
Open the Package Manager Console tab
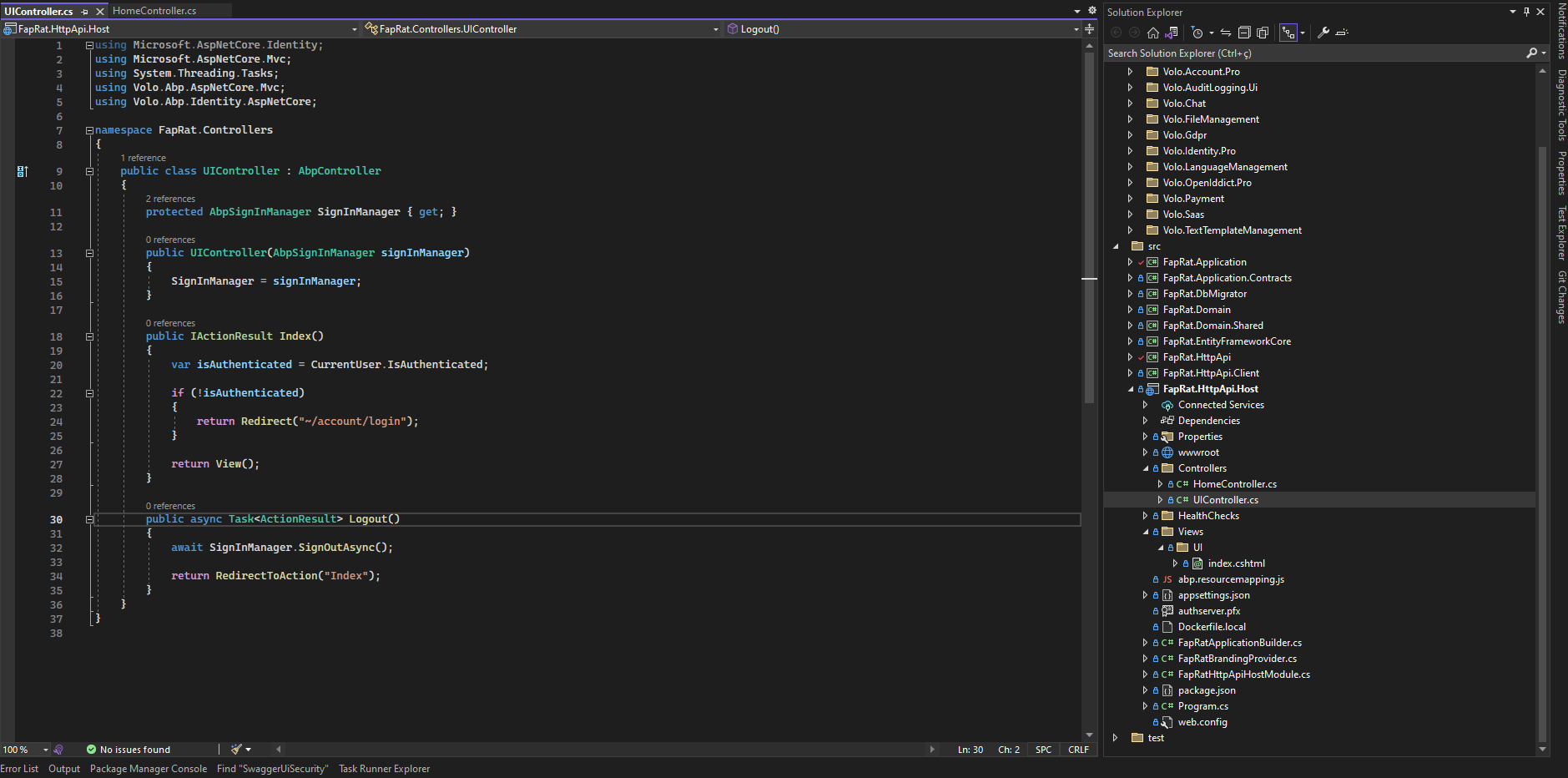point(149,769)
